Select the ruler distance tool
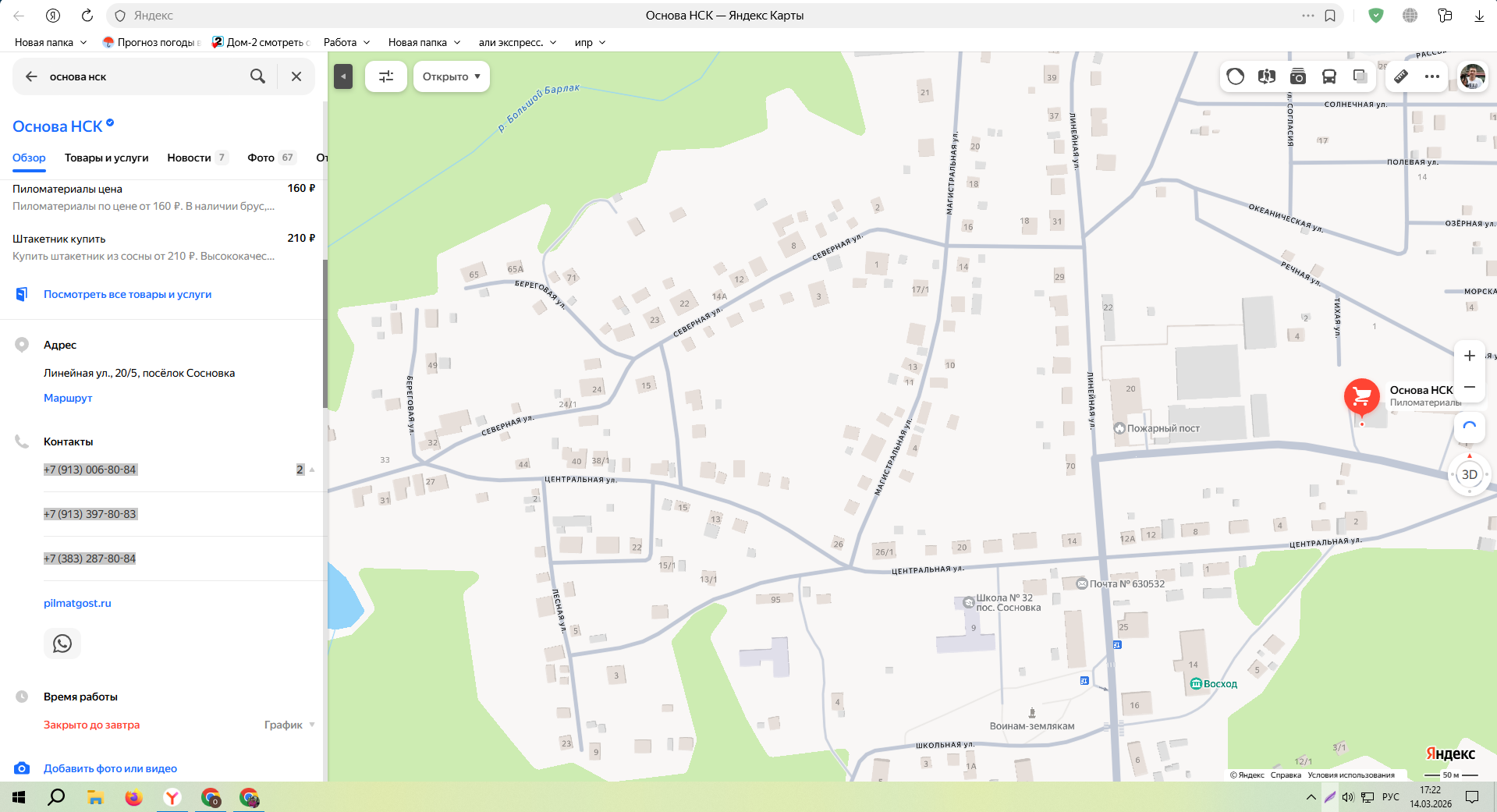 pyautogui.click(x=1401, y=76)
